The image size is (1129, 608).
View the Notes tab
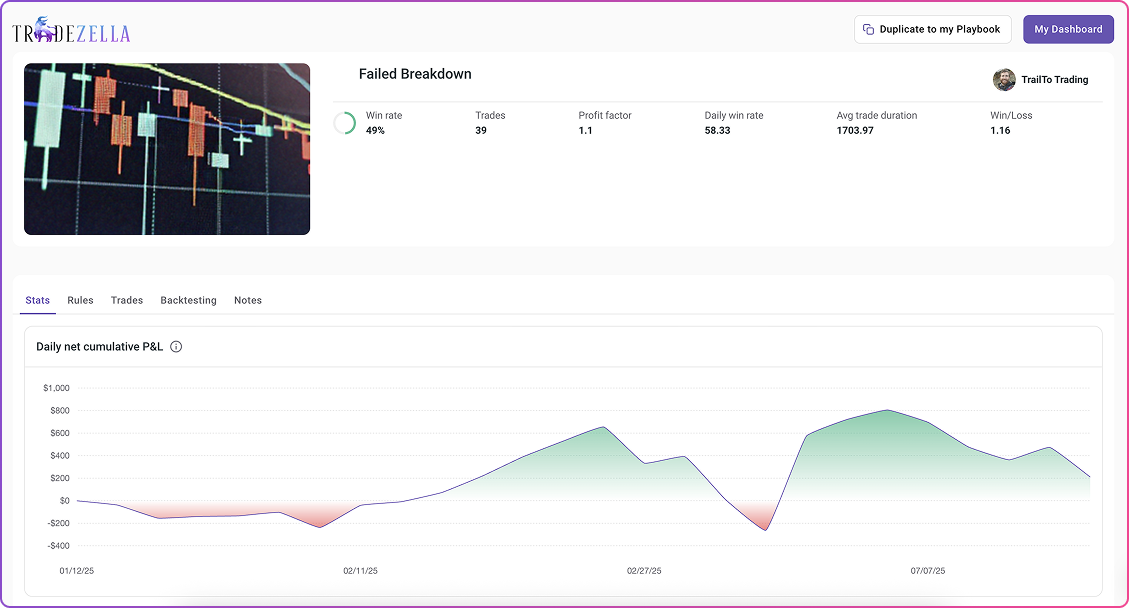coord(248,300)
